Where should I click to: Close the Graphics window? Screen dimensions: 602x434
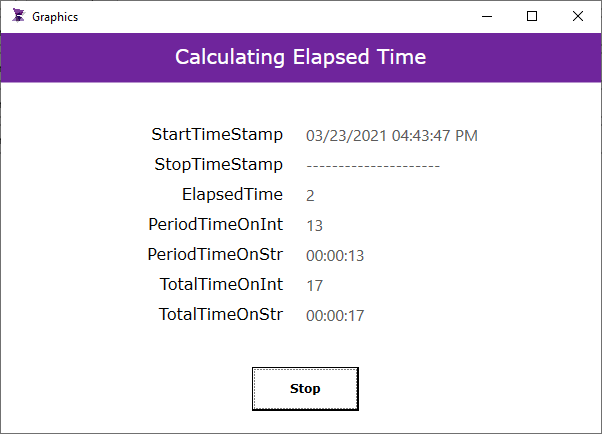(577, 17)
